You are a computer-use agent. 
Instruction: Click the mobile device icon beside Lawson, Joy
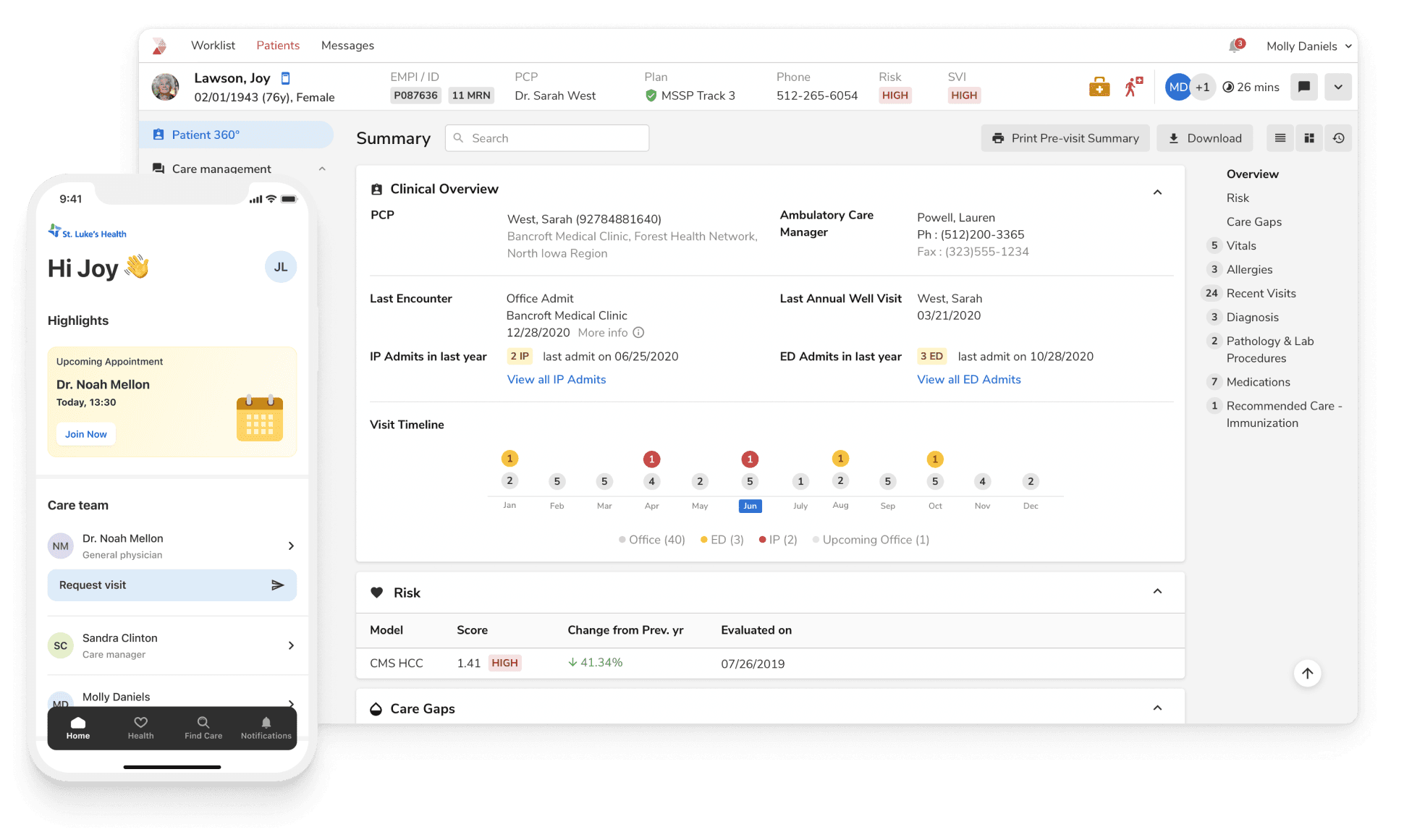285,77
